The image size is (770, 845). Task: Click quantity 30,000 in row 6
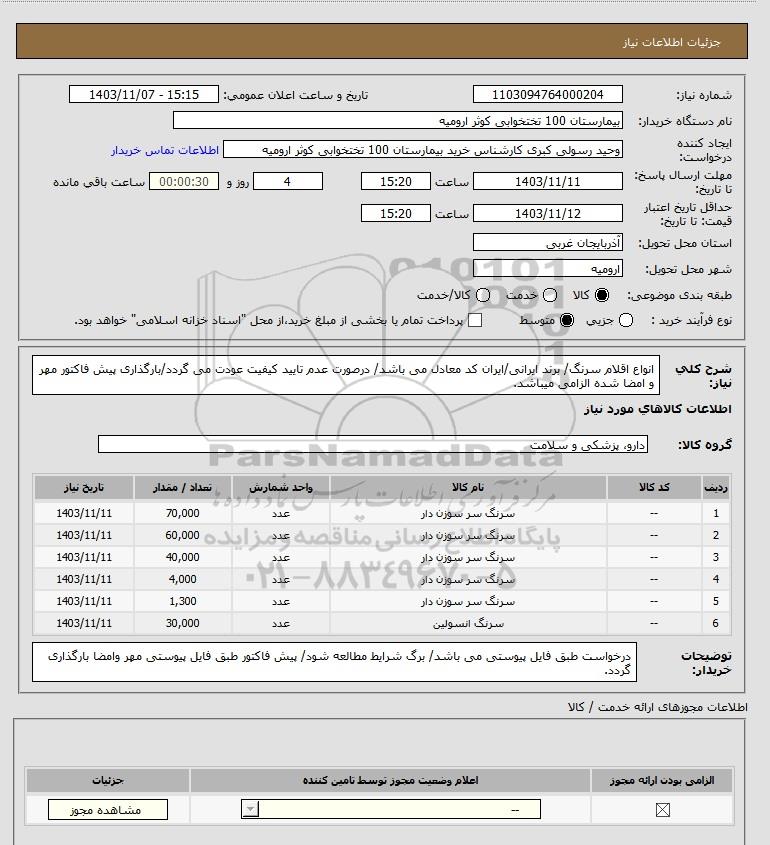tap(183, 623)
